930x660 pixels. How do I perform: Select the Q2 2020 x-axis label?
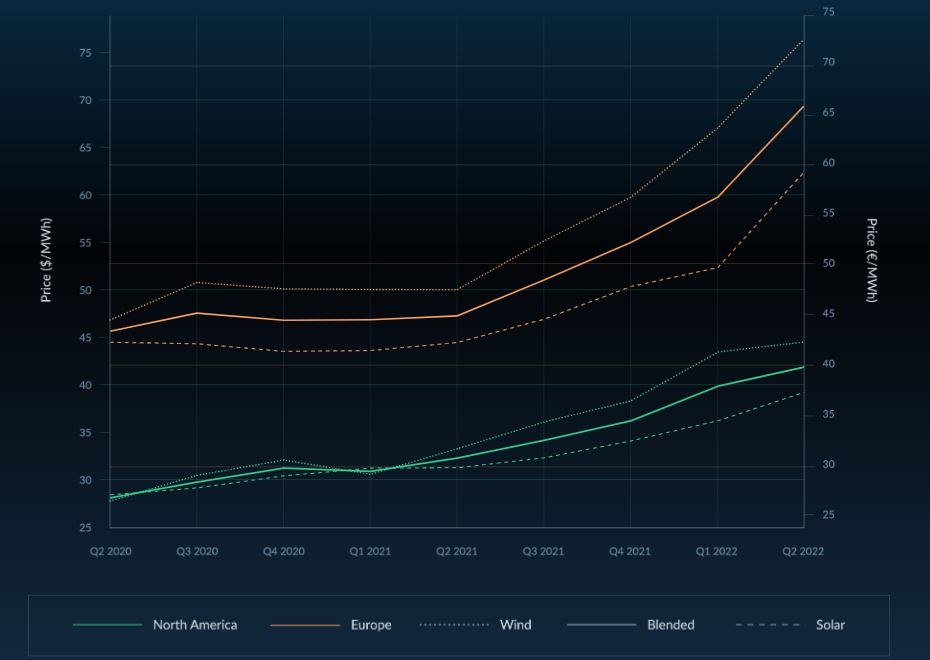pos(111,551)
